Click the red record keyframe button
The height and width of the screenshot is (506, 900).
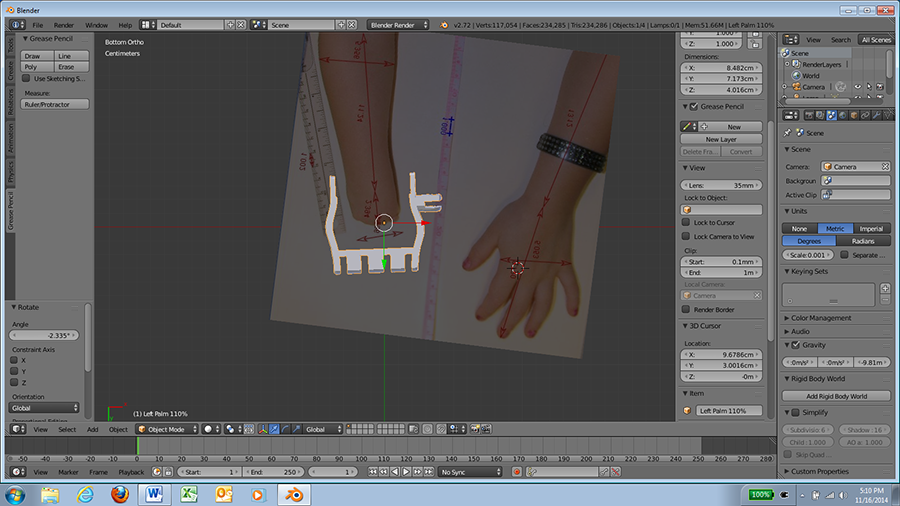point(517,472)
